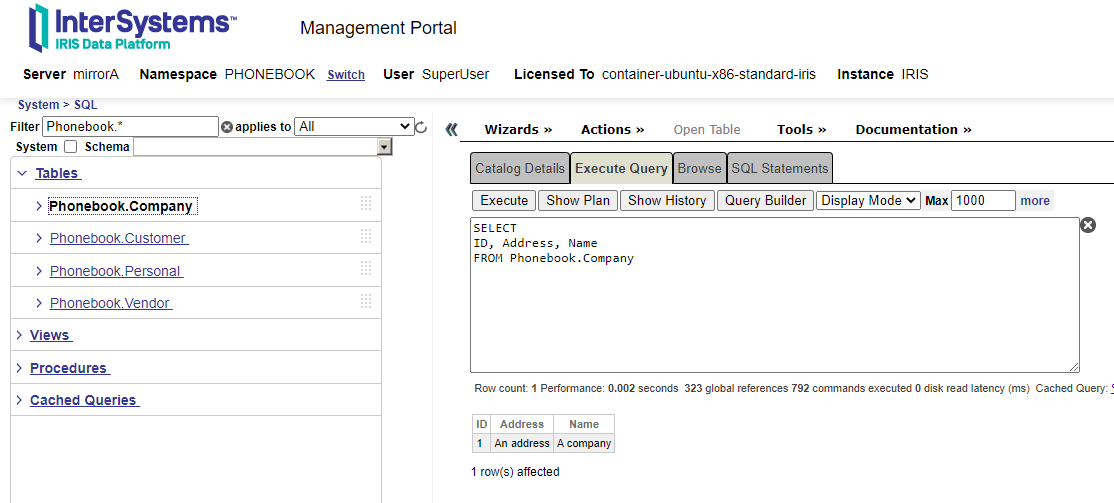Clear the query text with the X icon
This screenshot has height=503, width=1114.
point(1088,225)
